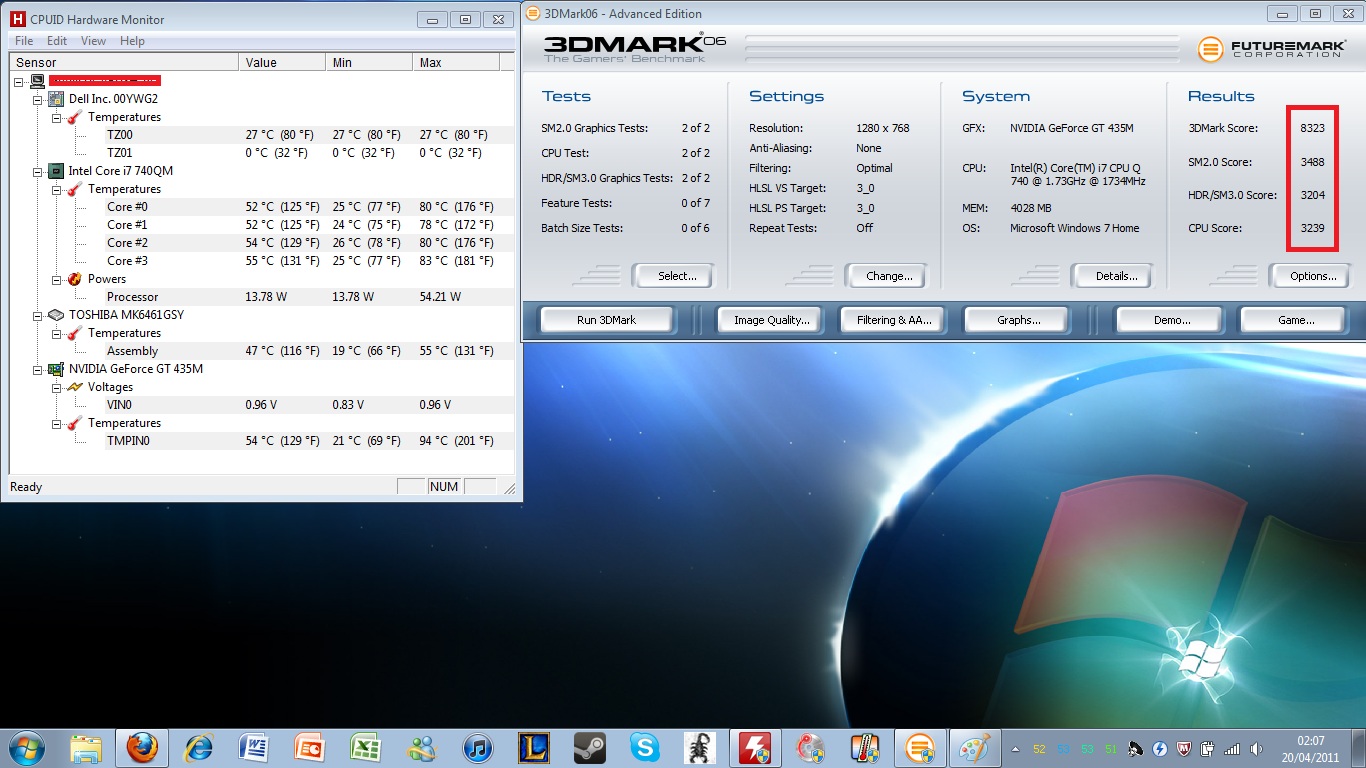Collapse the Intel Core i7 740QM node
This screenshot has width=1366, height=768.
tap(38, 171)
